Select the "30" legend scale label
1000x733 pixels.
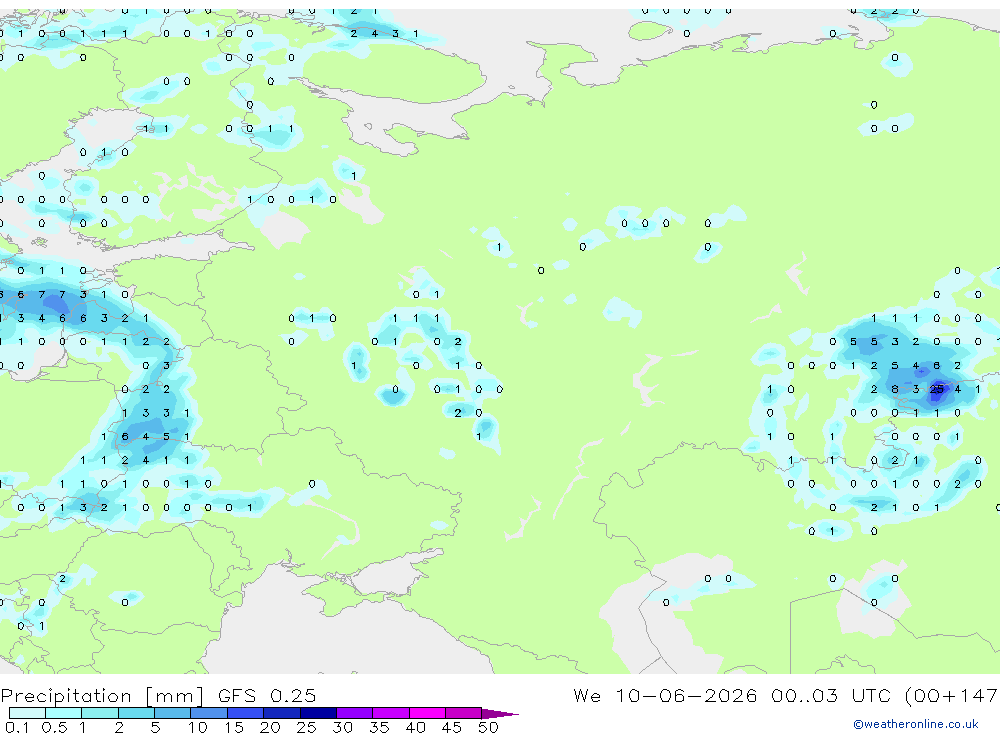click(343, 727)
